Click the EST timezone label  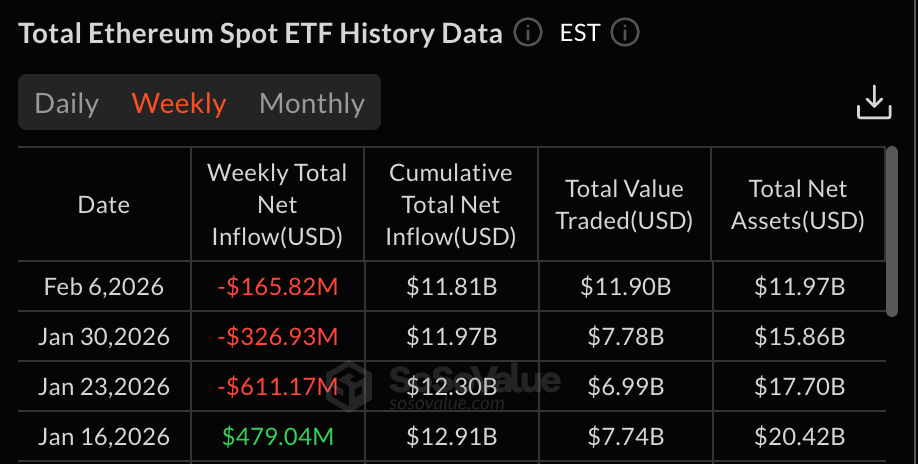[580, 33]
